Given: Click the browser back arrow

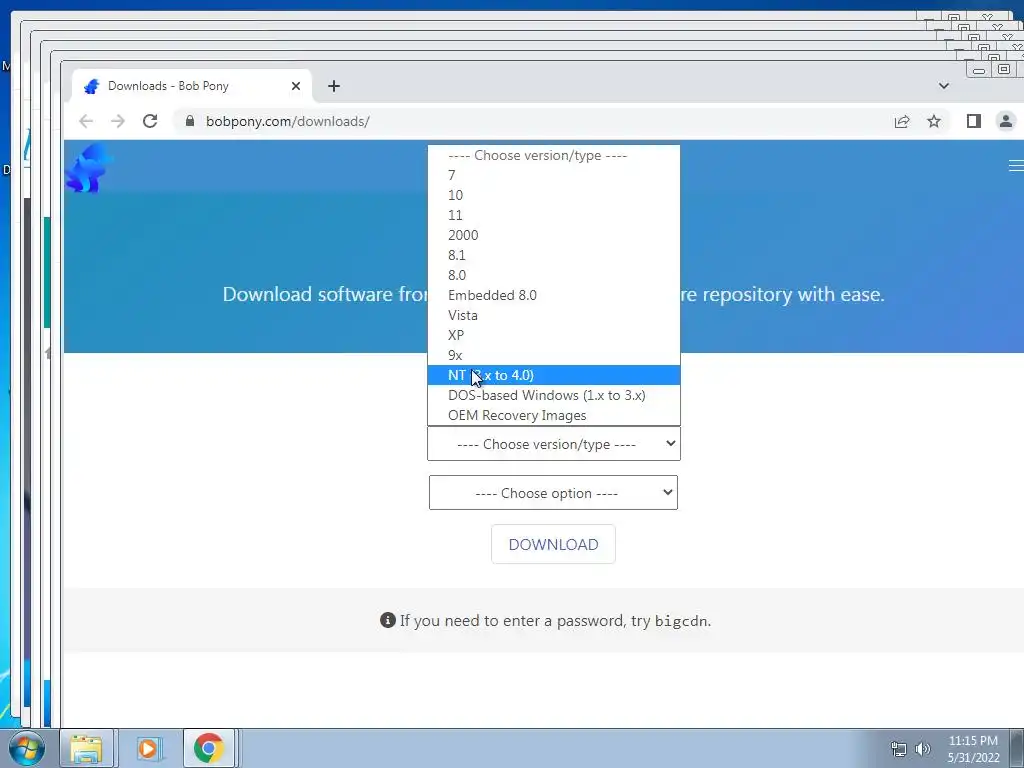Looking at the screenshot, I should click(x=86, y=121).
